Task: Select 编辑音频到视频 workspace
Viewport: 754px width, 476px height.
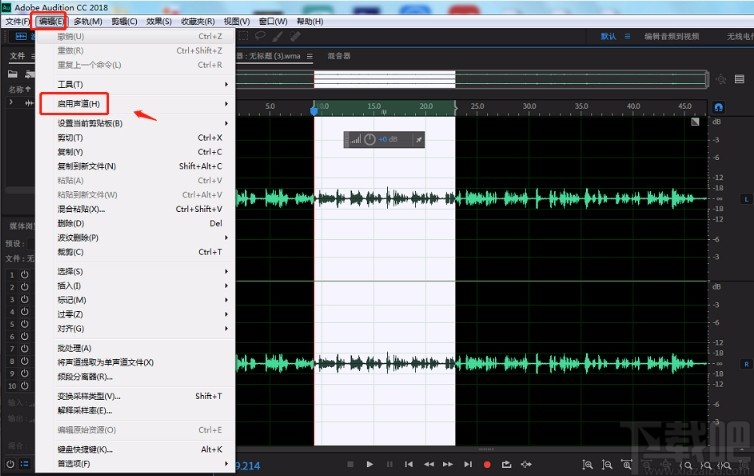Action: click(x=672, y=37)
